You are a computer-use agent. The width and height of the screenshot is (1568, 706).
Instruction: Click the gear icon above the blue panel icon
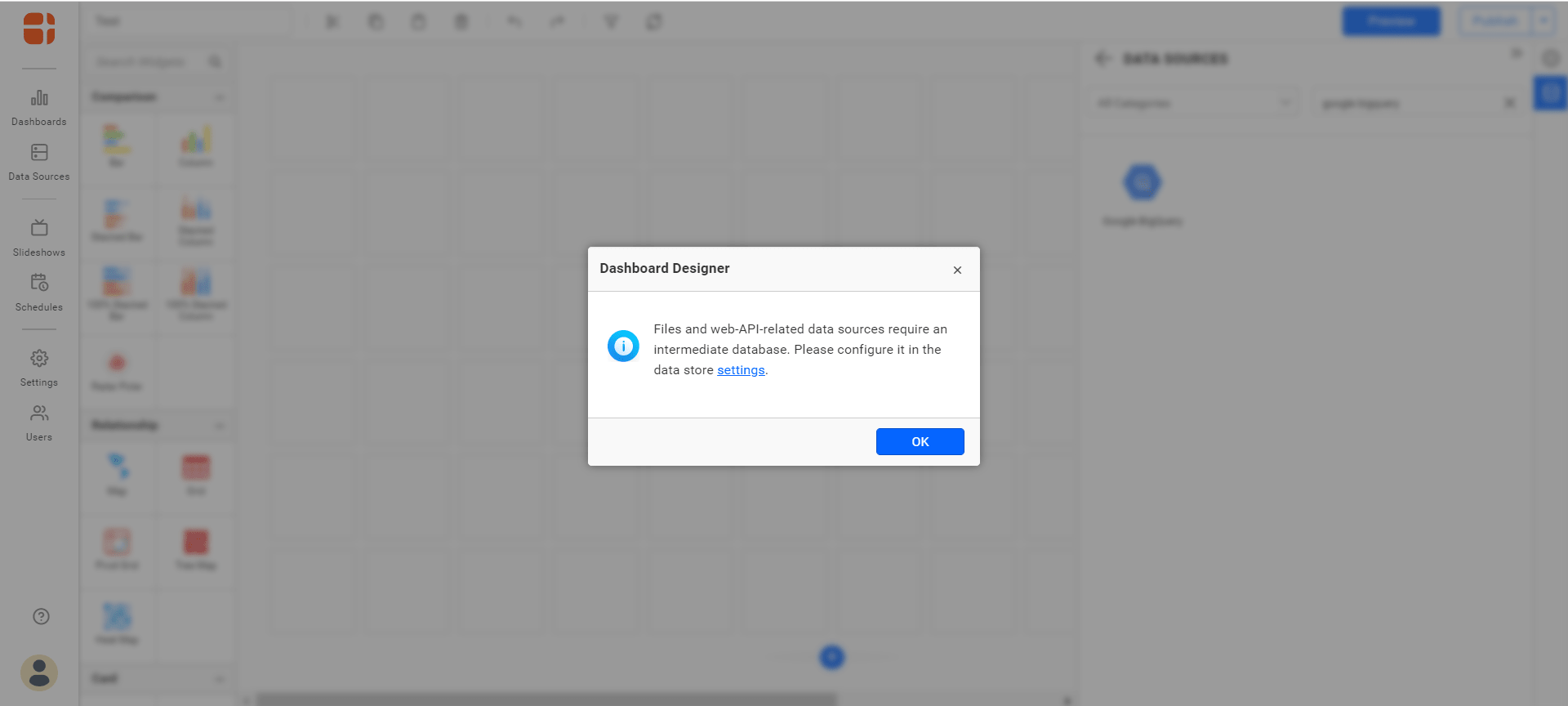click(1550, 58)
